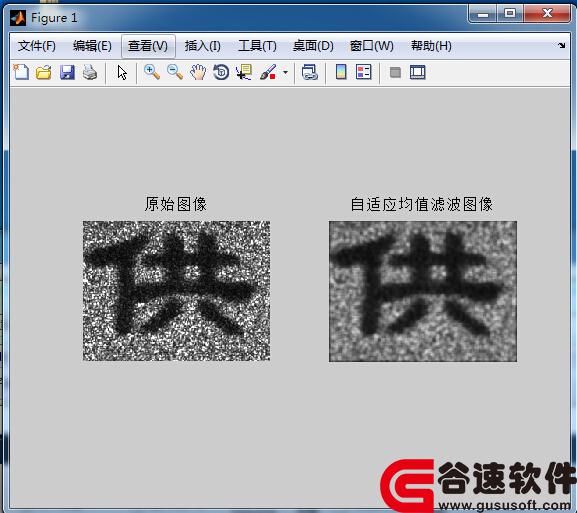577x513 pixels.
Task: Enable the Data Cursor tool
Action: pos(244,72)
